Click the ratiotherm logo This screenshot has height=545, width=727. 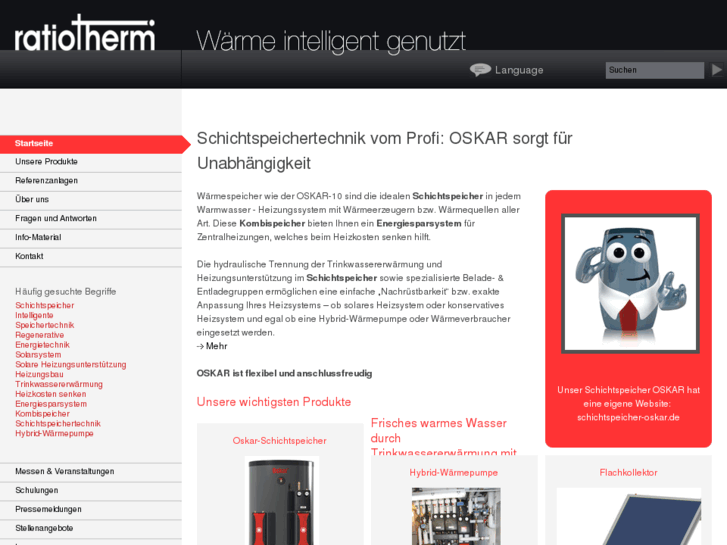(x=85, y=33)
